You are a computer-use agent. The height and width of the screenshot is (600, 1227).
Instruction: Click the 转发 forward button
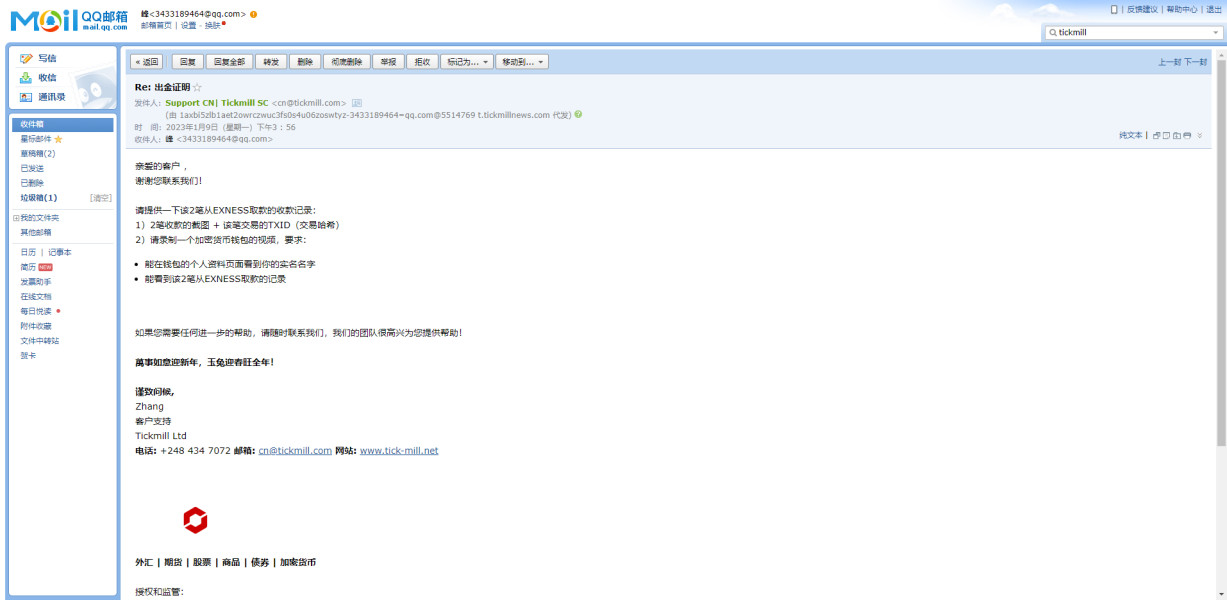pos(271,62)
